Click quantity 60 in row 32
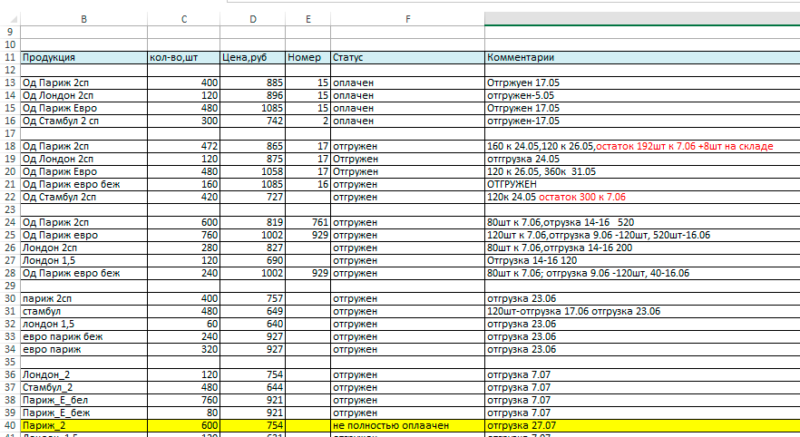The image size is (800, 437). coord(184,324)
